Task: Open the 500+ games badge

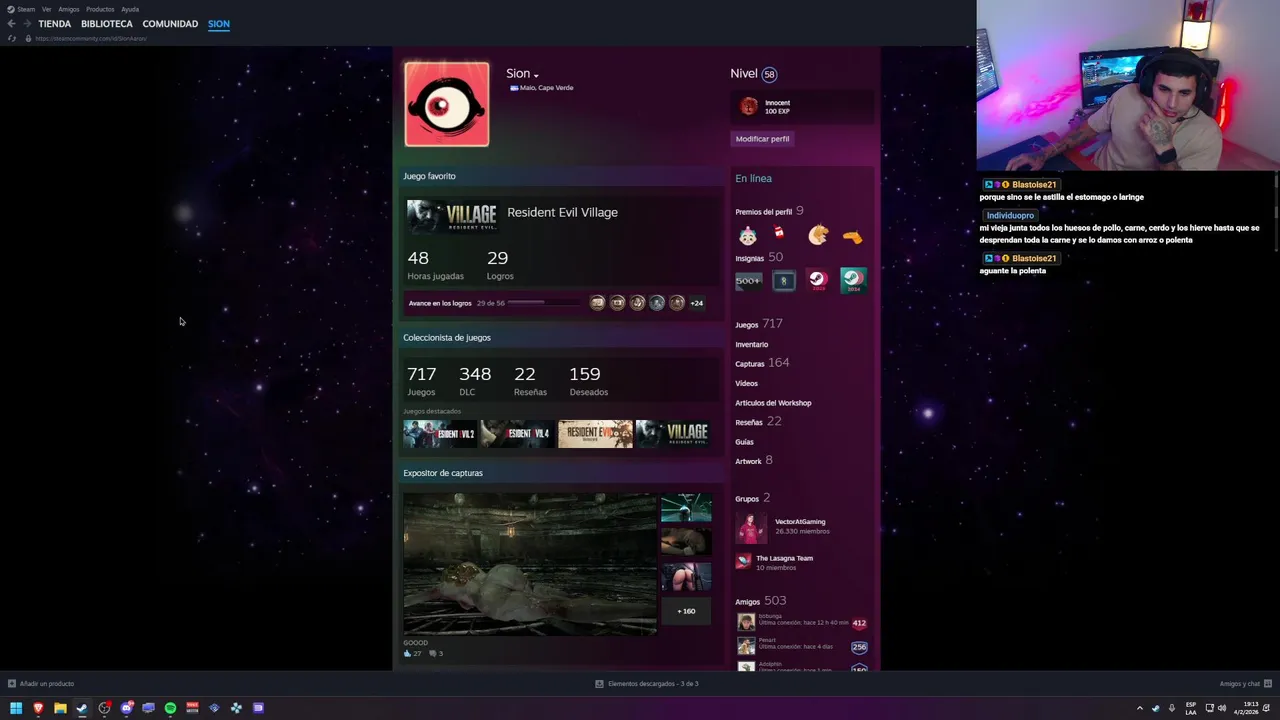Action: tap(748, 281)
